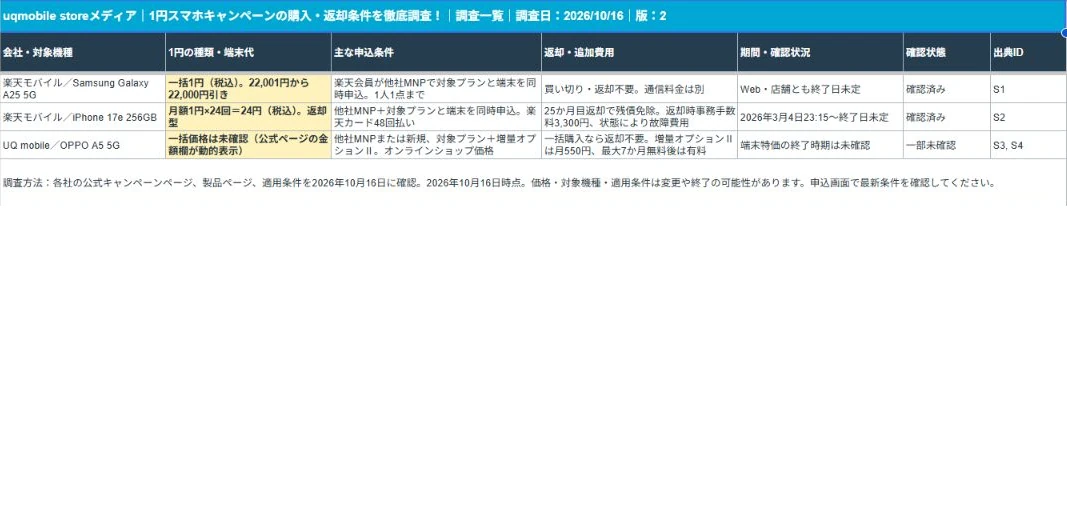Image resolution: width=1067 pixels, height=508 pixels.
Task: Select the 確認状態 column header
Action: 947,52
